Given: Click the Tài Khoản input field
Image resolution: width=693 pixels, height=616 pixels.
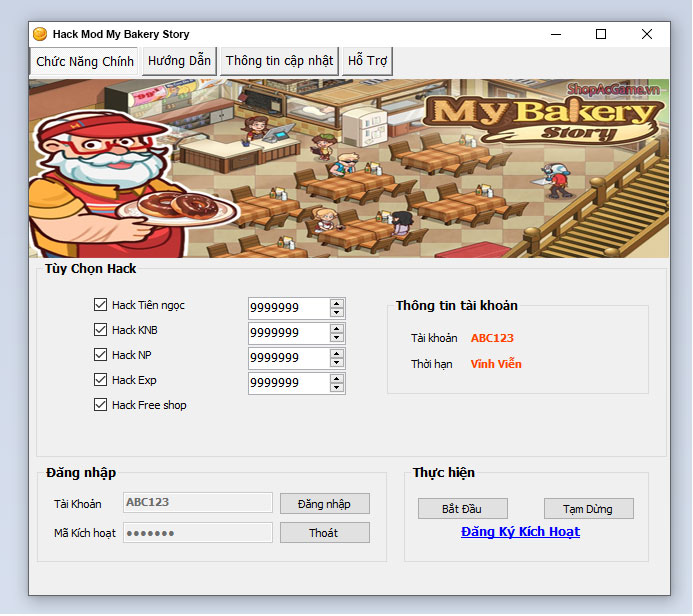Looking at the screenshot, I should pos(198,502).
